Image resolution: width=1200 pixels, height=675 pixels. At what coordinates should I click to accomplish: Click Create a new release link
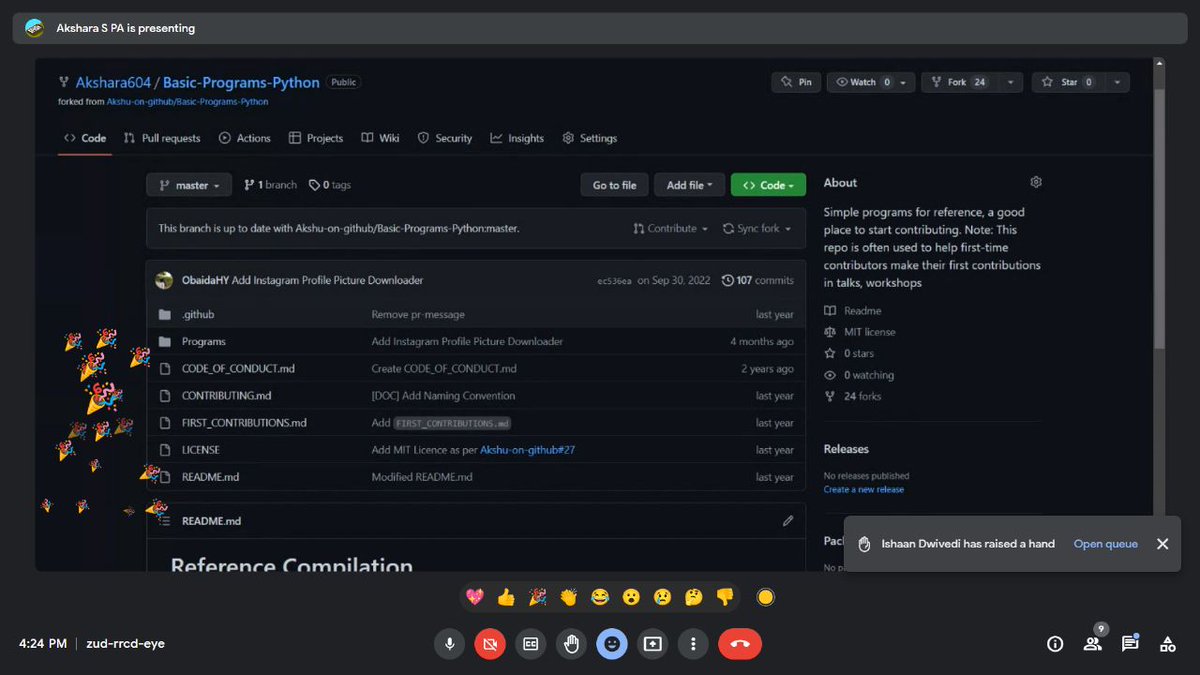tap(864, 490)
